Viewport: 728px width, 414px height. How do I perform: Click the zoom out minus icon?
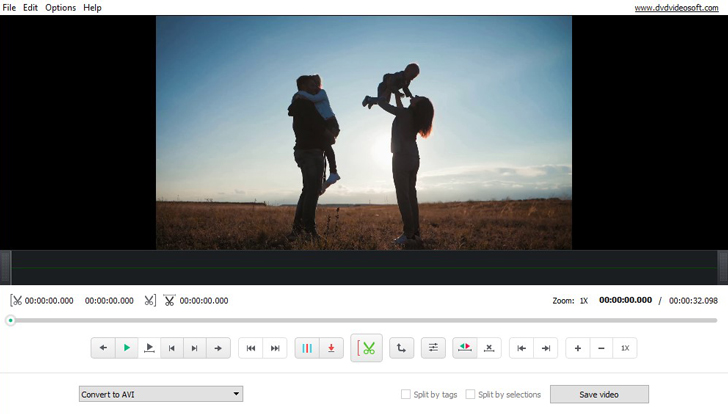[x=600, y=348]
